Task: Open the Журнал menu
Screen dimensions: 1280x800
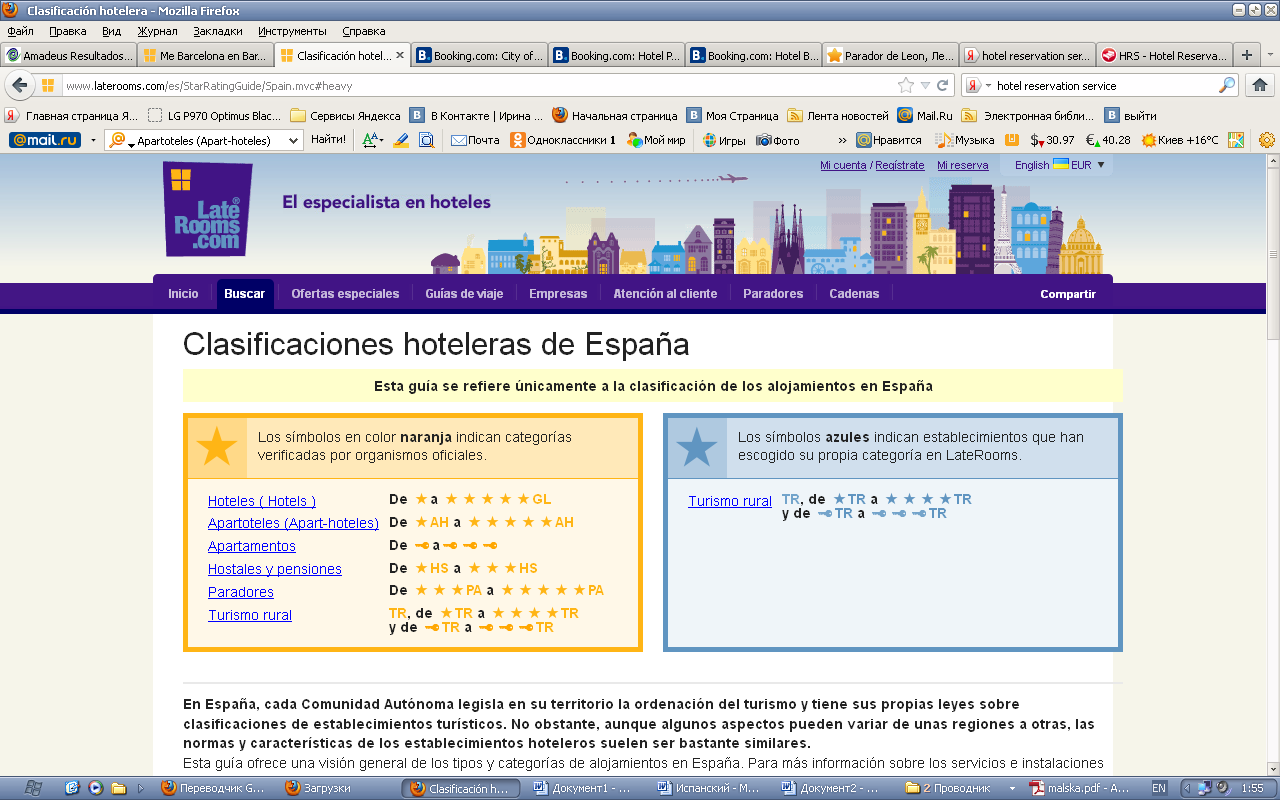Action: (157, 31)
